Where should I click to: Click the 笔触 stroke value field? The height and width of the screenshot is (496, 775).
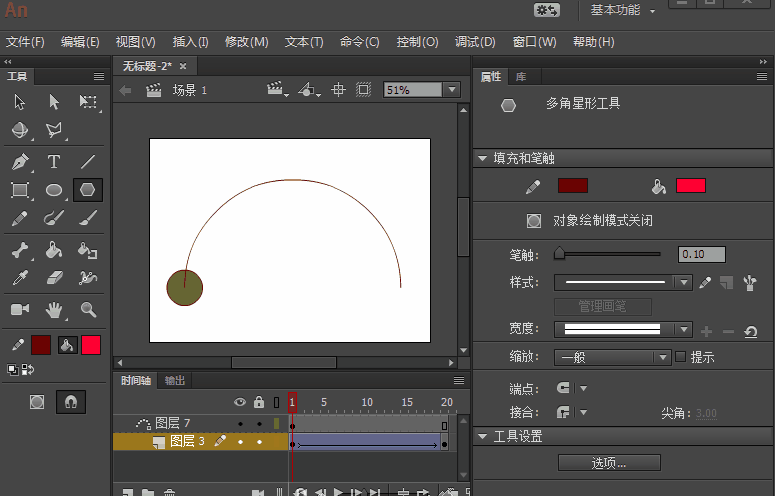tap(701, 254)
